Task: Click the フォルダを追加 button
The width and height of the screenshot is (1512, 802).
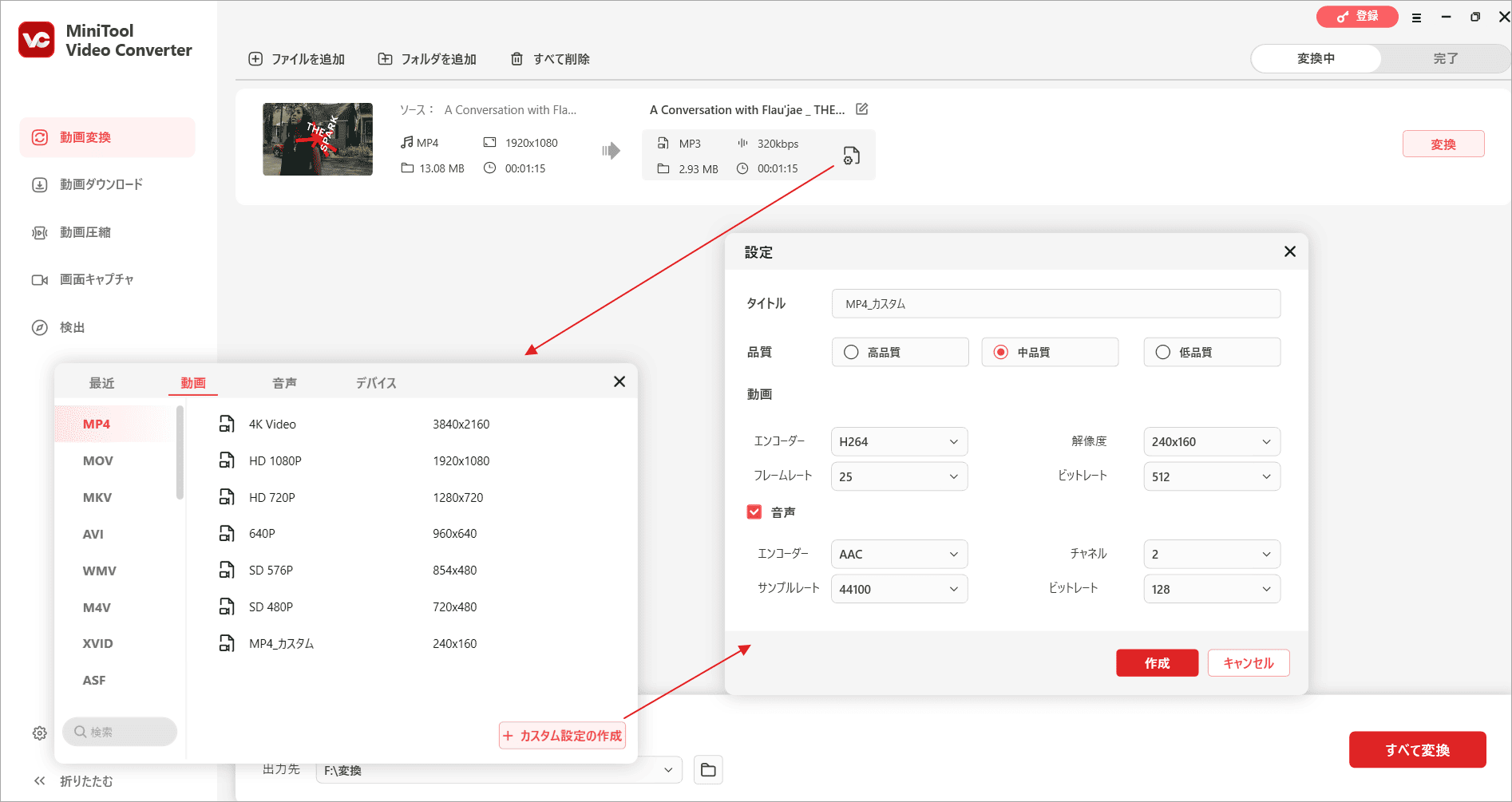Action: click(x=427, y=59)
